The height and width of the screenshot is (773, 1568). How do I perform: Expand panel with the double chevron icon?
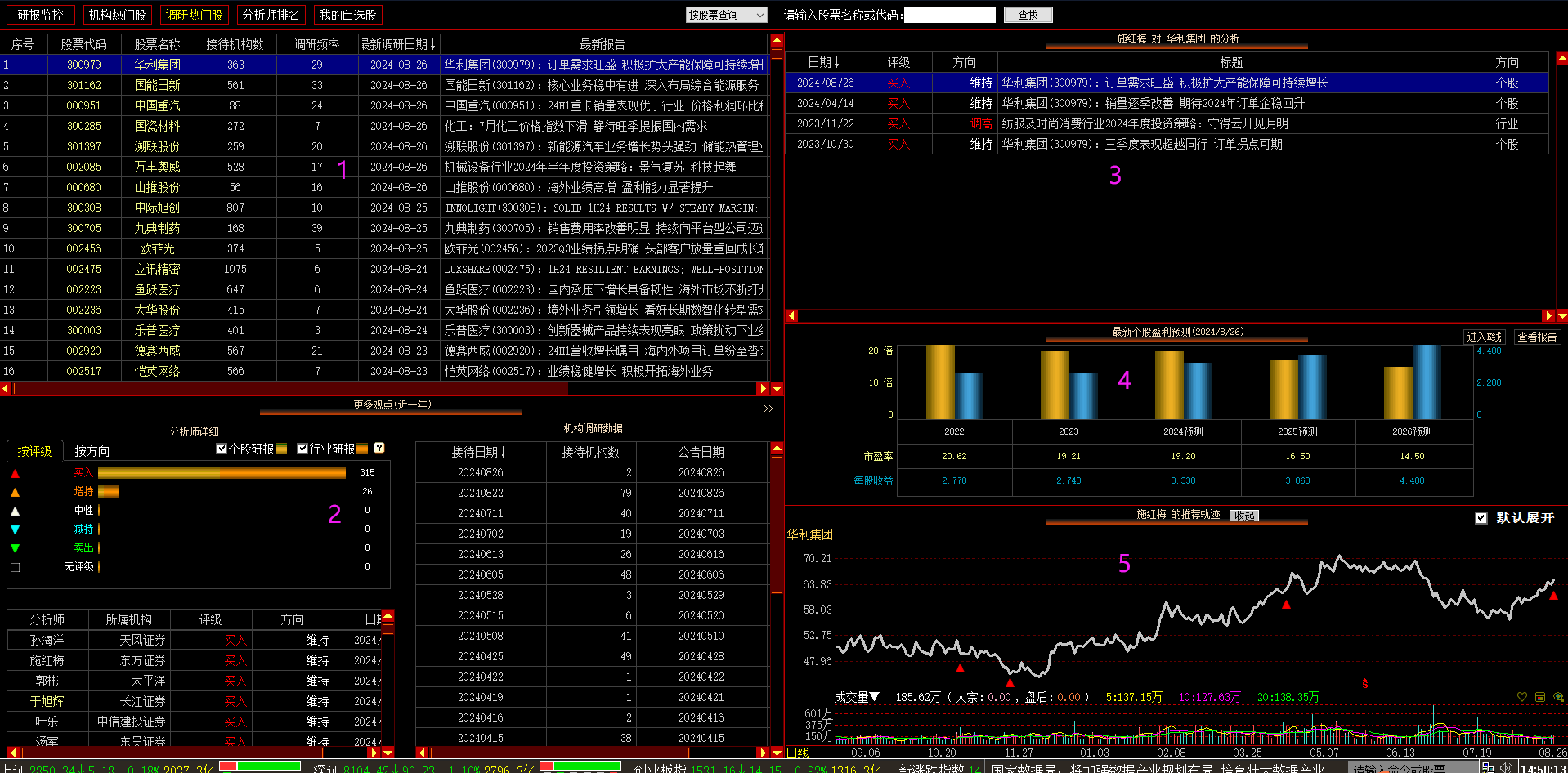point(768,409)
